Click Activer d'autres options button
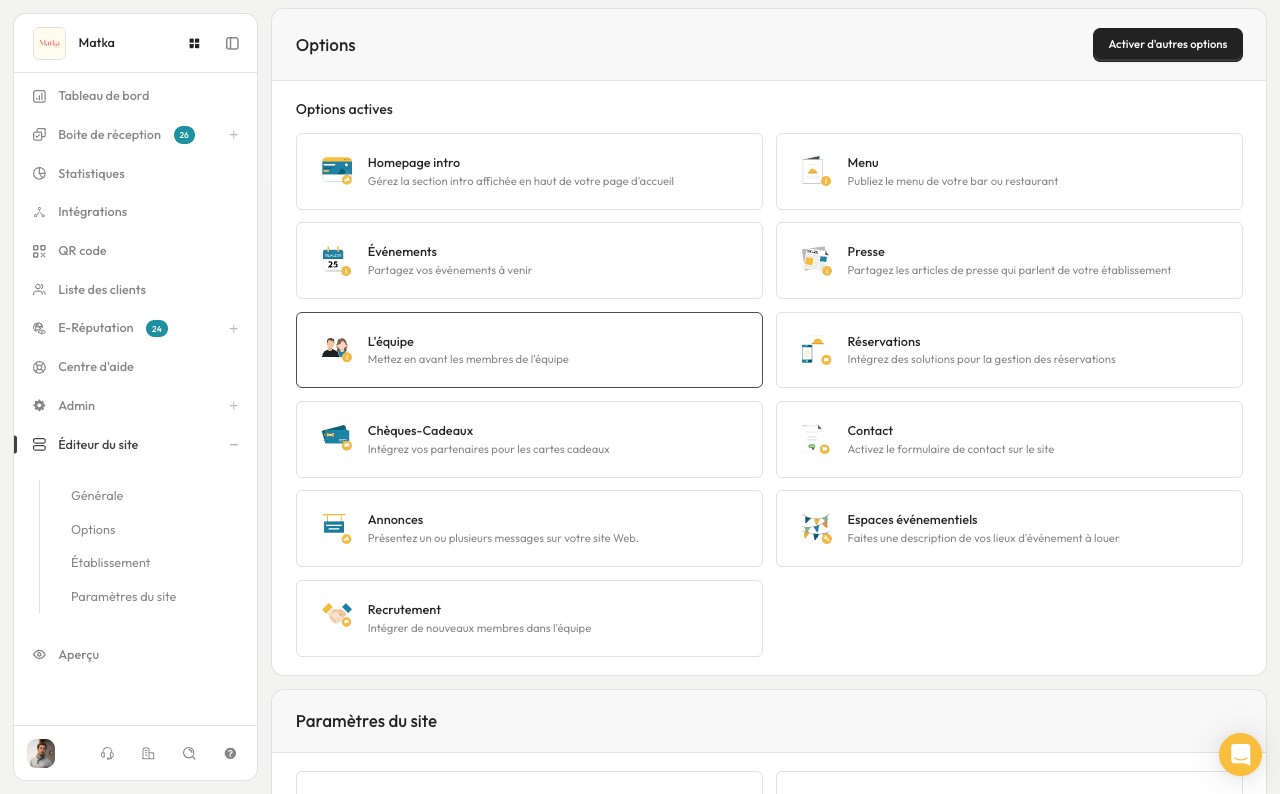Viewport: 1280px width, 794px height. click(x=1168, y=45)
